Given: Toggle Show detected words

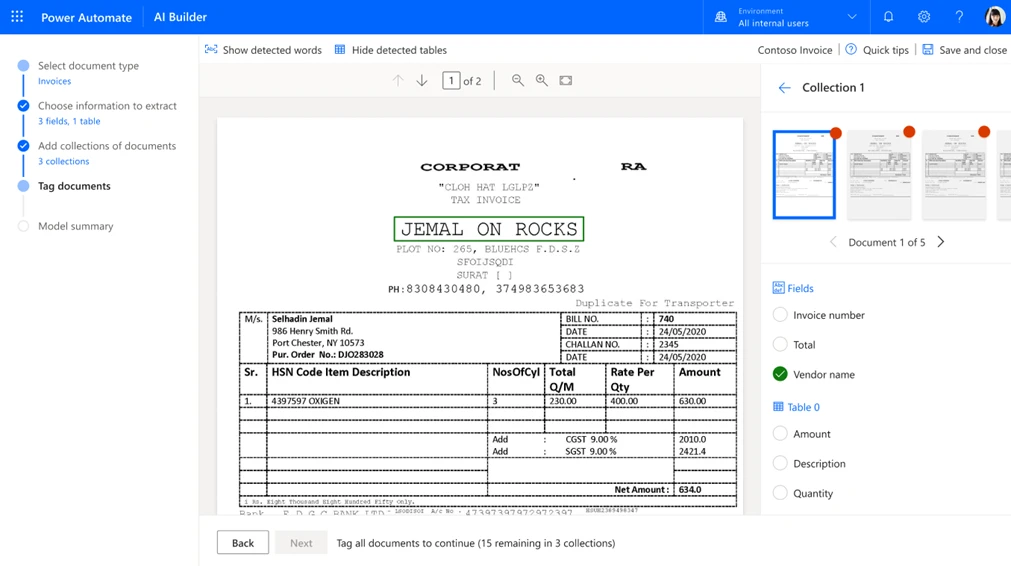Looking at the screenshot, I should point(263,50).
